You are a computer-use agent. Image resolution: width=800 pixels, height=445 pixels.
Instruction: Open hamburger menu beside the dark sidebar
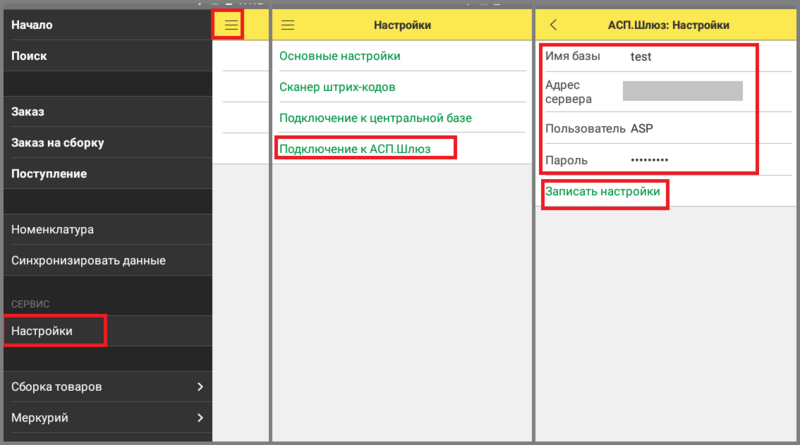231,25
